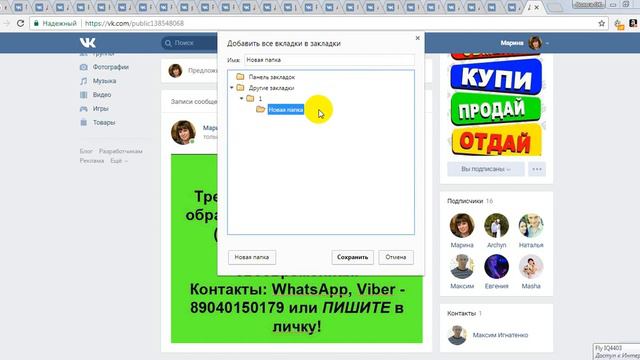The height and width of the screenshot is (360, 640).
Task: Click the address bar URL
Action: pos(134,23)
